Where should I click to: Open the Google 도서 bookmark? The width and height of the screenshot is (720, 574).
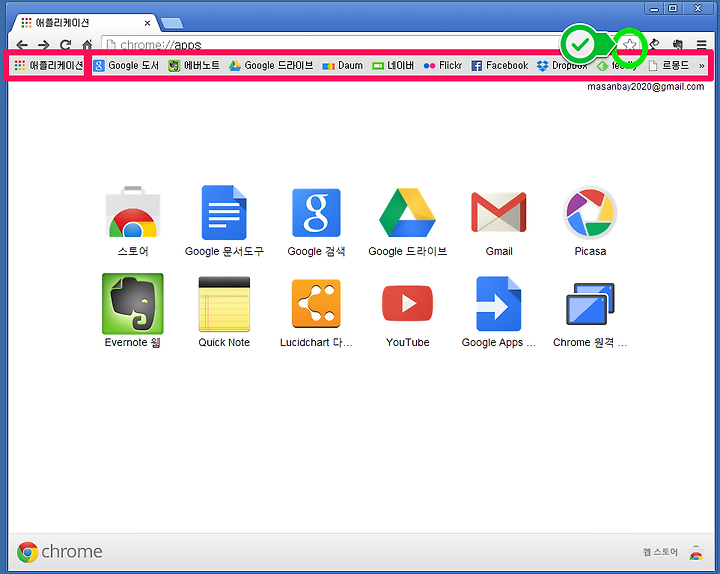(126, 66)
